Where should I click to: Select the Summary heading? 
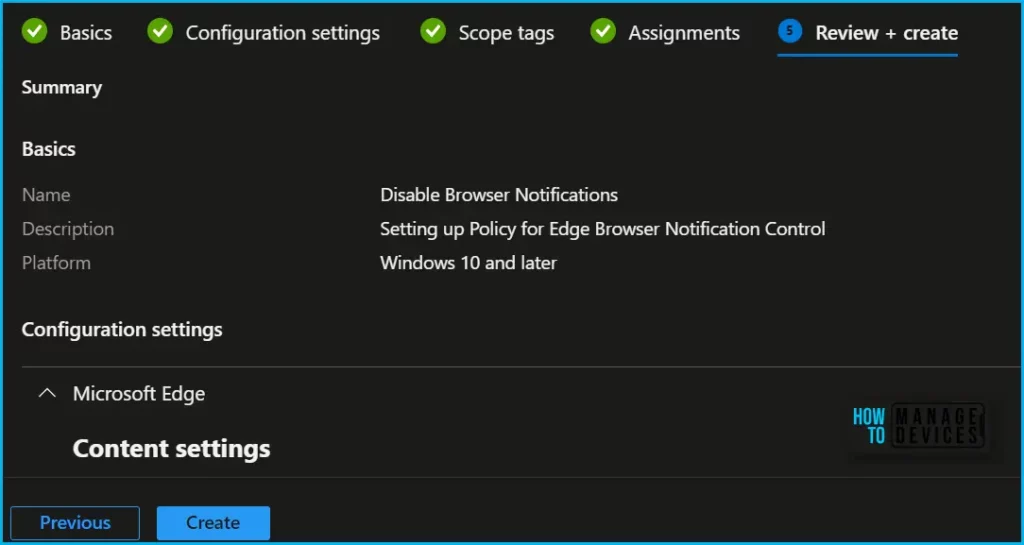(x=61, y=87)
